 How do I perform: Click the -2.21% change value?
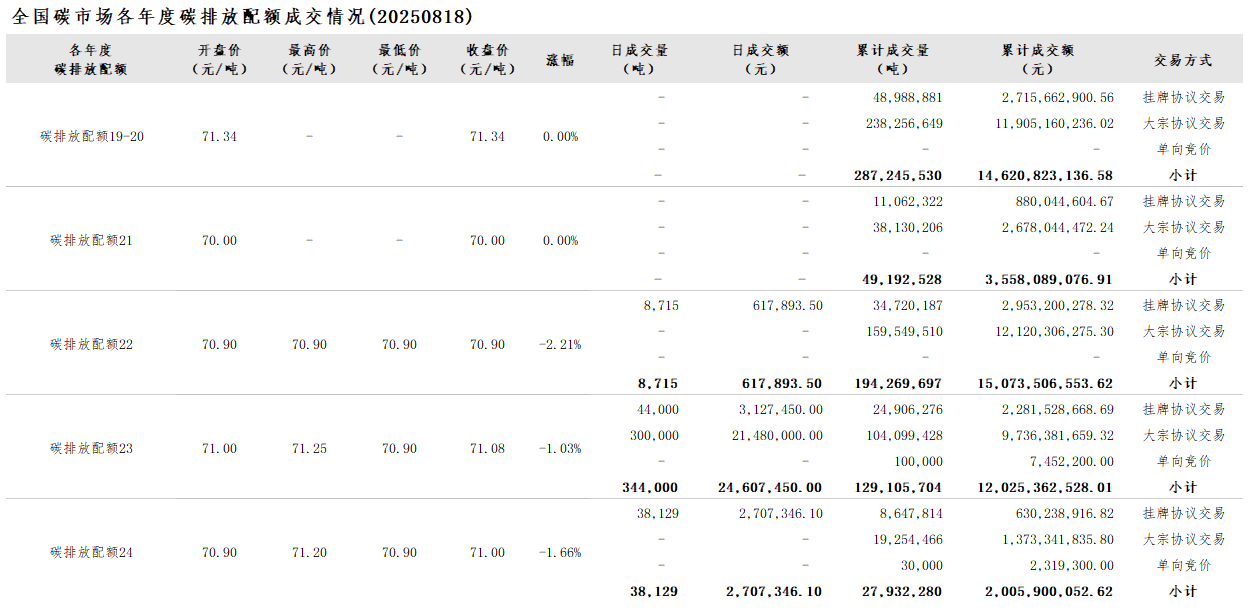pos(560,345)
